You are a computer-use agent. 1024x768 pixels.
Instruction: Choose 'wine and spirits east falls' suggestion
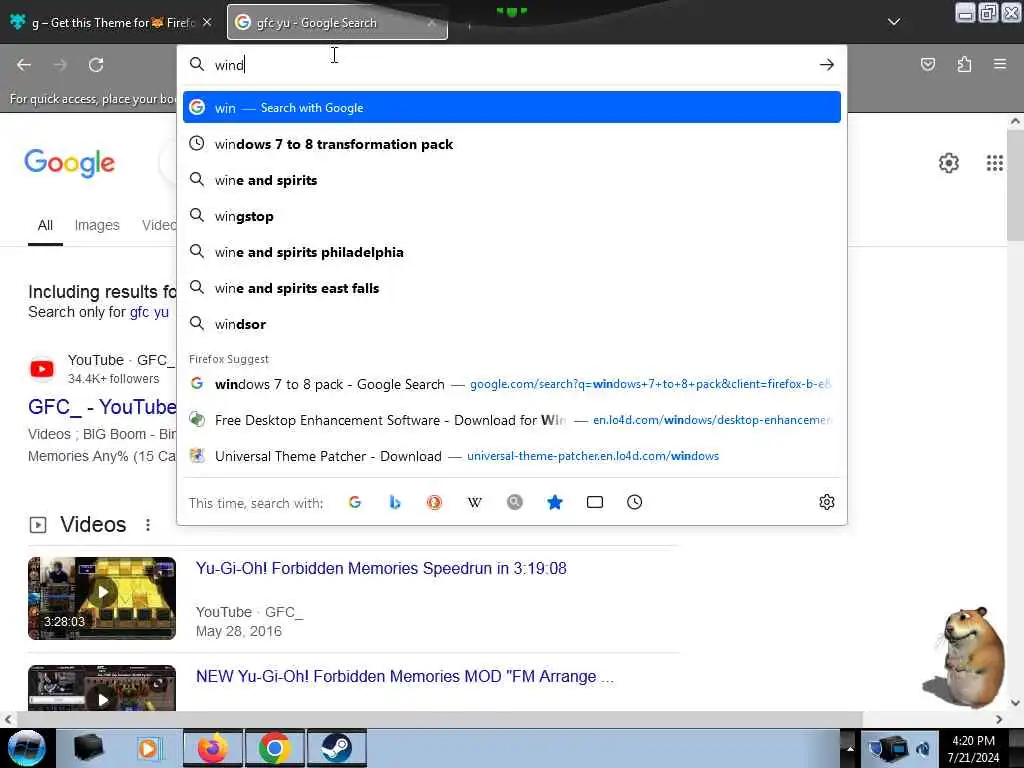pos(512,287)
